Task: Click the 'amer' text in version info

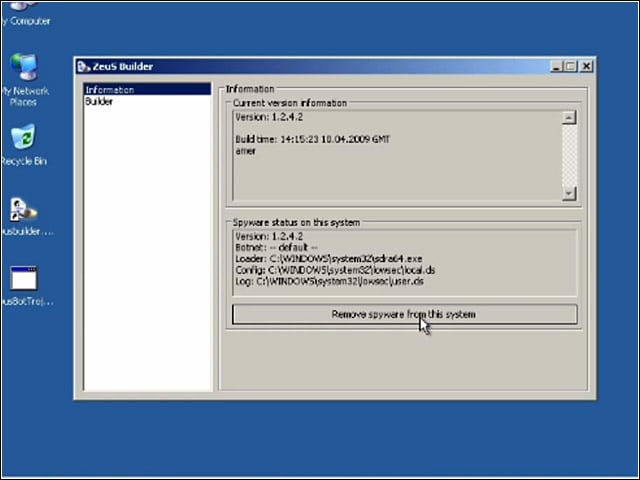Action: [246, 151]
